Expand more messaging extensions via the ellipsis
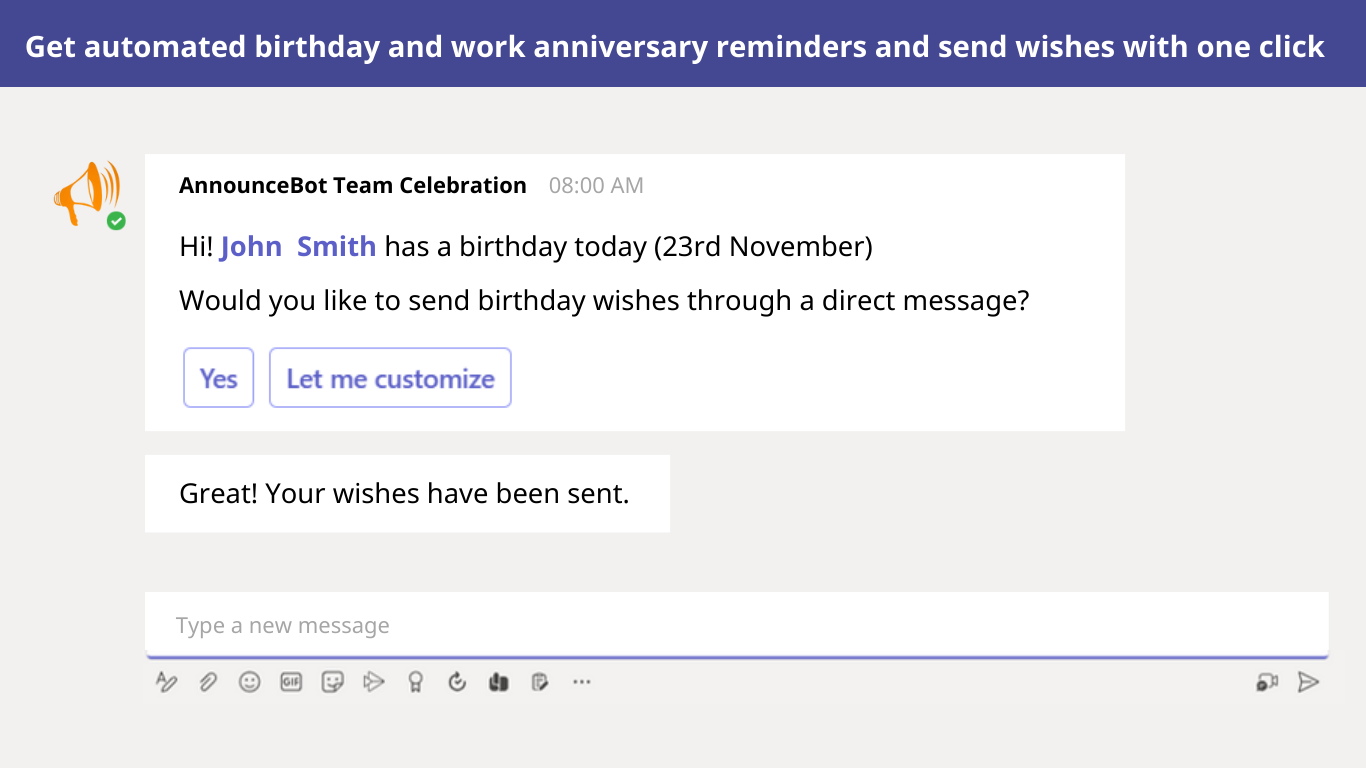The width and height of the screenshot is (1366, 768). pyautogui.click(x=582, y=682)
